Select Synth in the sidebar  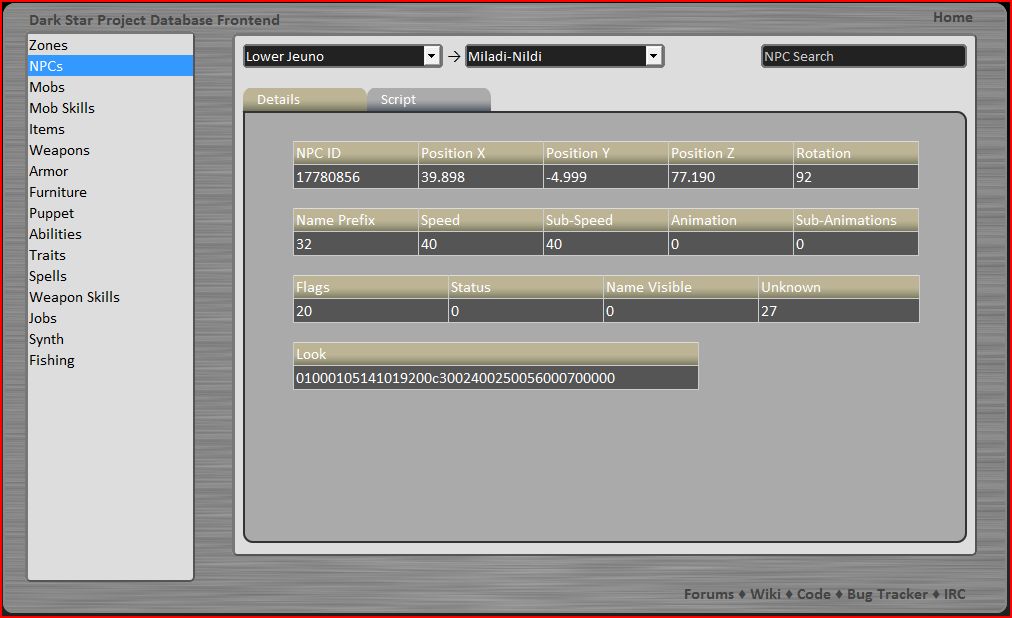[47, 339]
